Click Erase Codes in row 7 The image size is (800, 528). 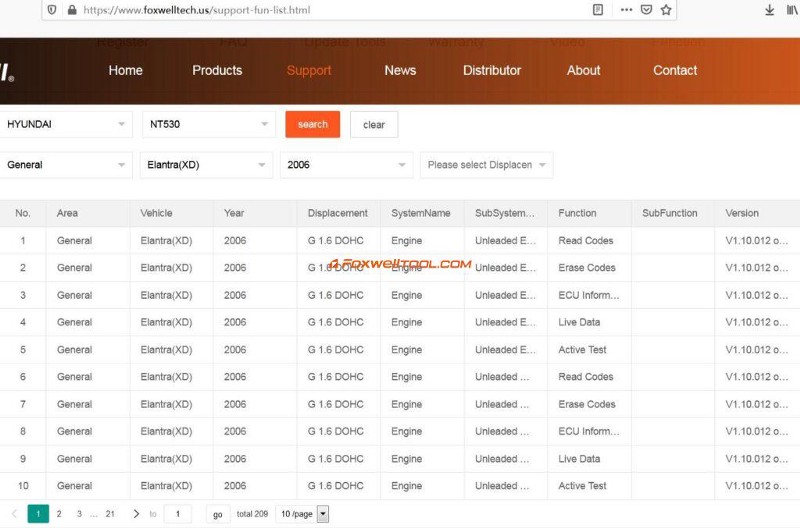587,405
